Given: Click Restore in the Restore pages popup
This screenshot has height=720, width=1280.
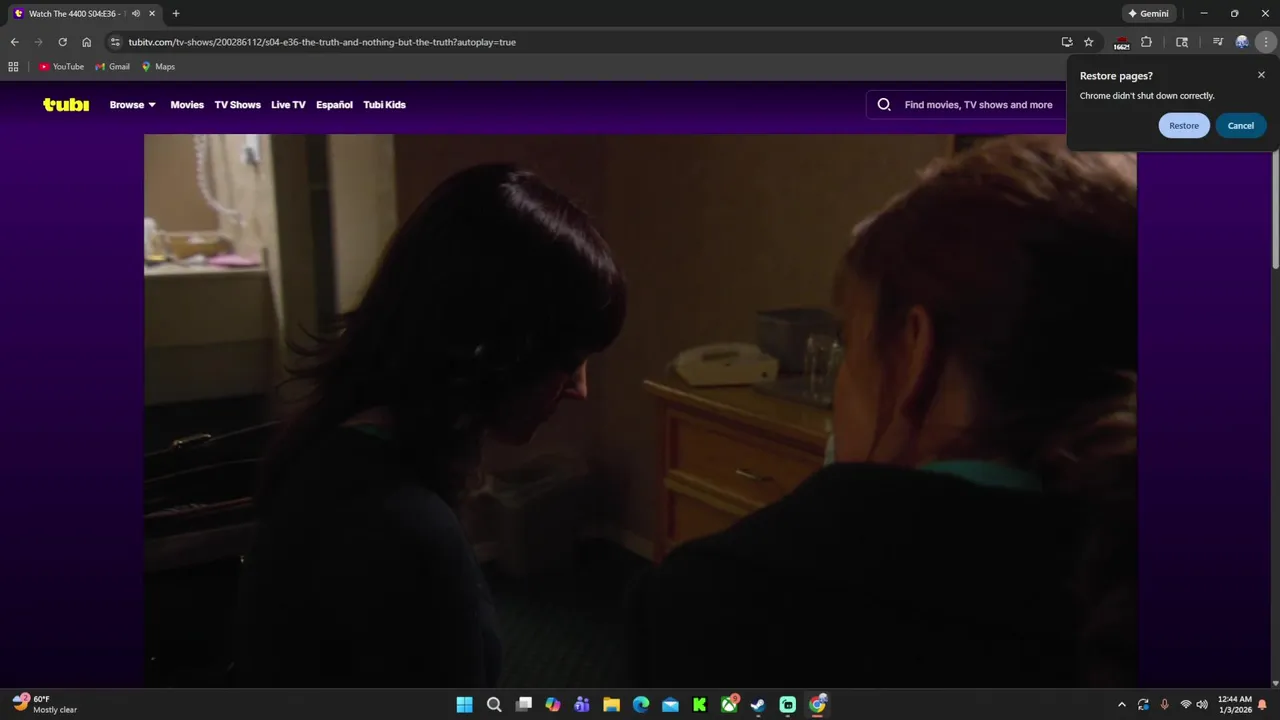Looking at the screenshot, I should click(x=1184, y=125).
